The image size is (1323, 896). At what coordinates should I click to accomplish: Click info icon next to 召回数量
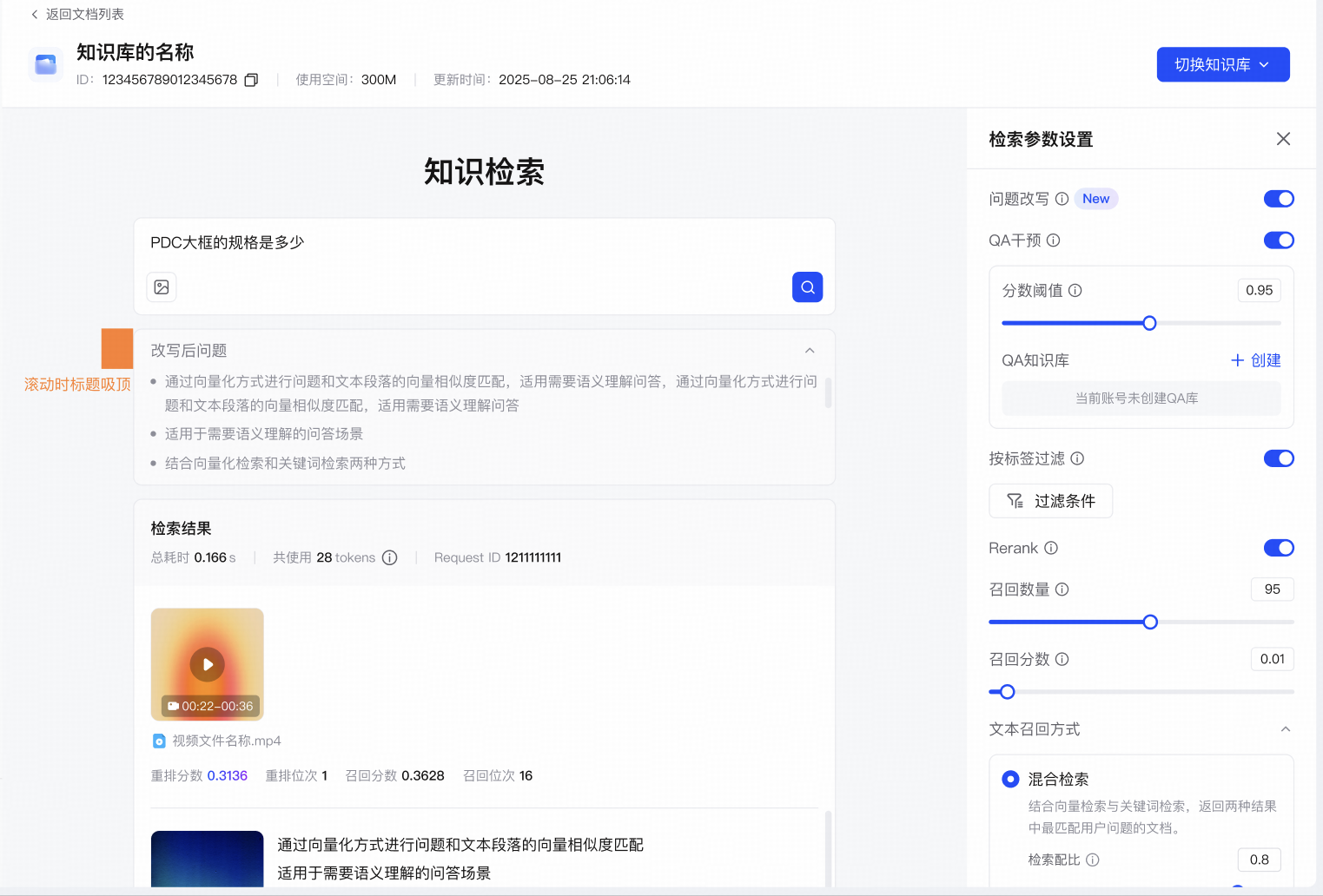point(1062,590)
